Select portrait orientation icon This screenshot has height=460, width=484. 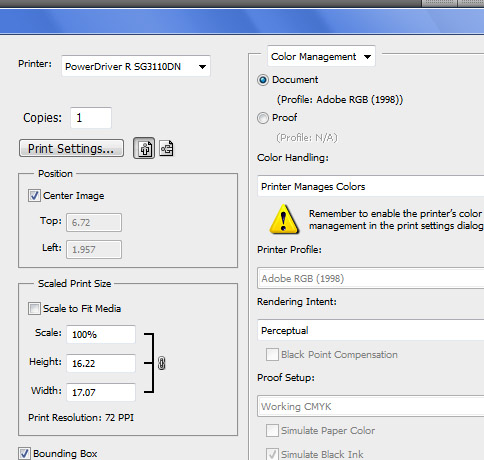[144, 148]
